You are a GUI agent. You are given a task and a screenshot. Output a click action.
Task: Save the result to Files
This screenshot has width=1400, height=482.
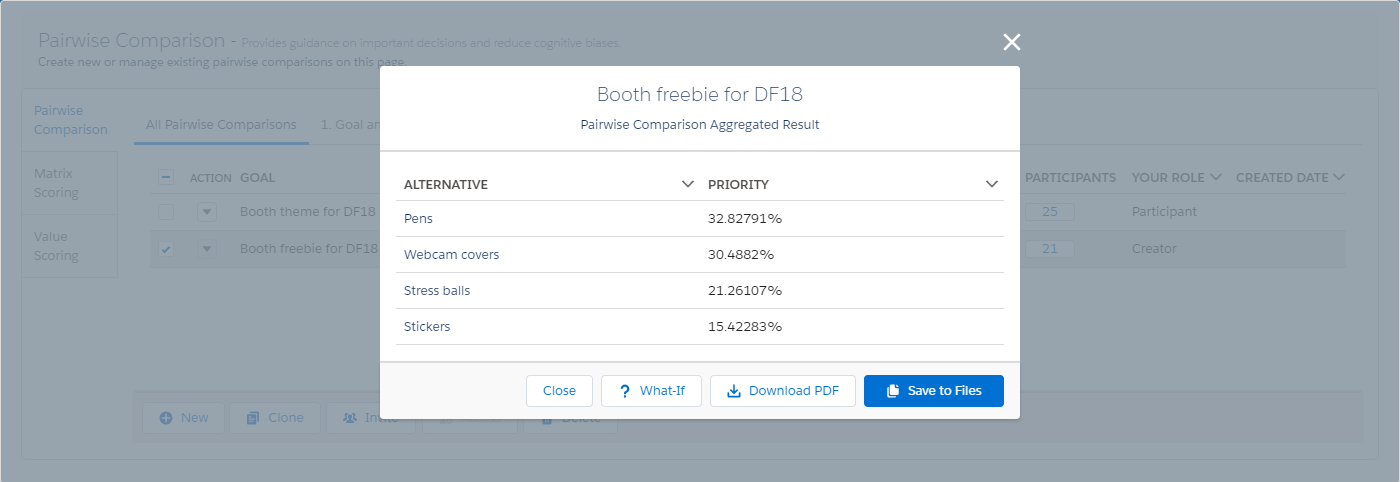coord(934,391)
